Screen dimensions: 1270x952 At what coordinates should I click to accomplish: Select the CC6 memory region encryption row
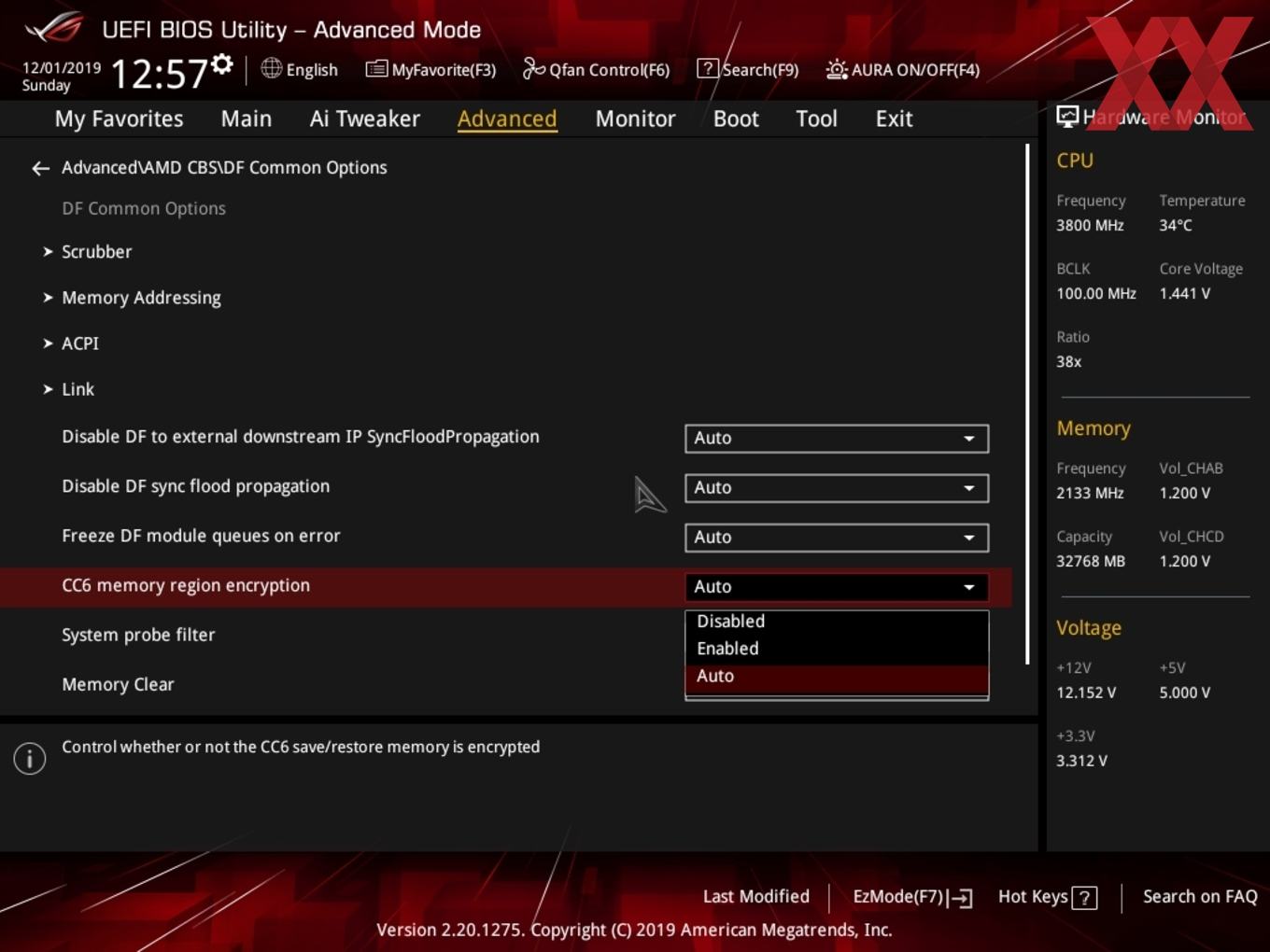coord(505,586)
